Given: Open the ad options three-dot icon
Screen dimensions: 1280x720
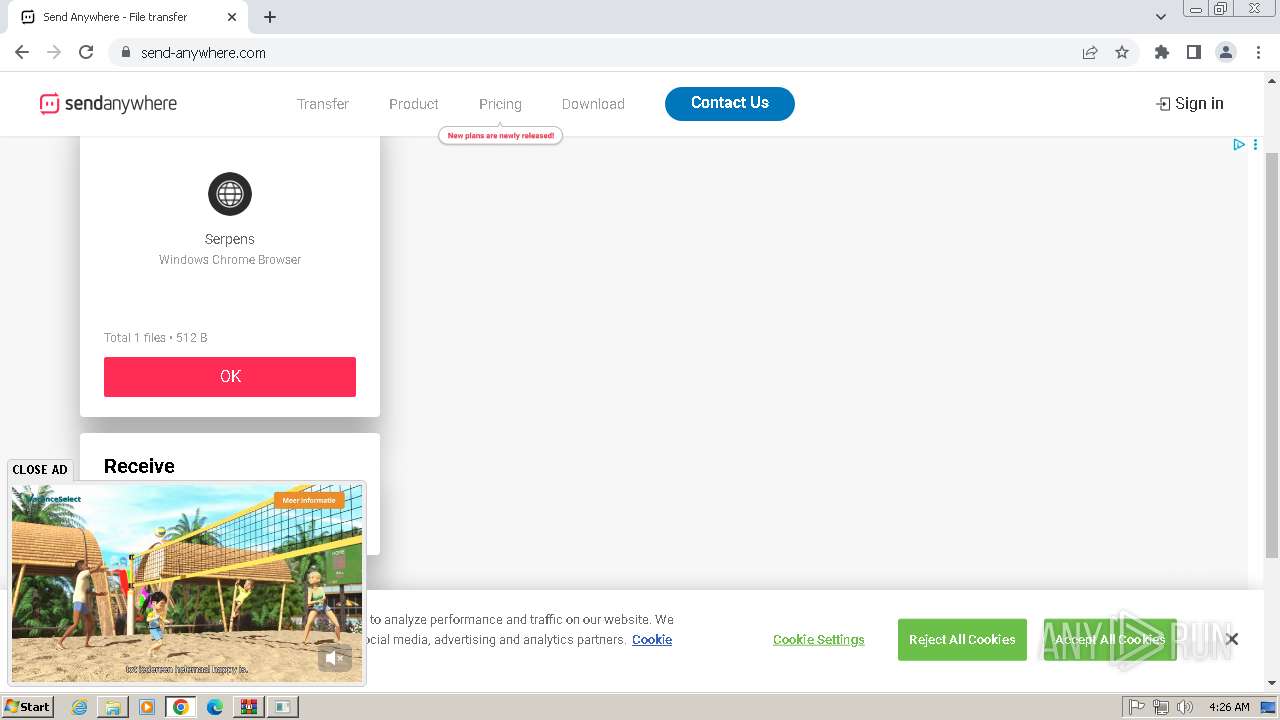Looking at the screenshot, I should 1255,145.
